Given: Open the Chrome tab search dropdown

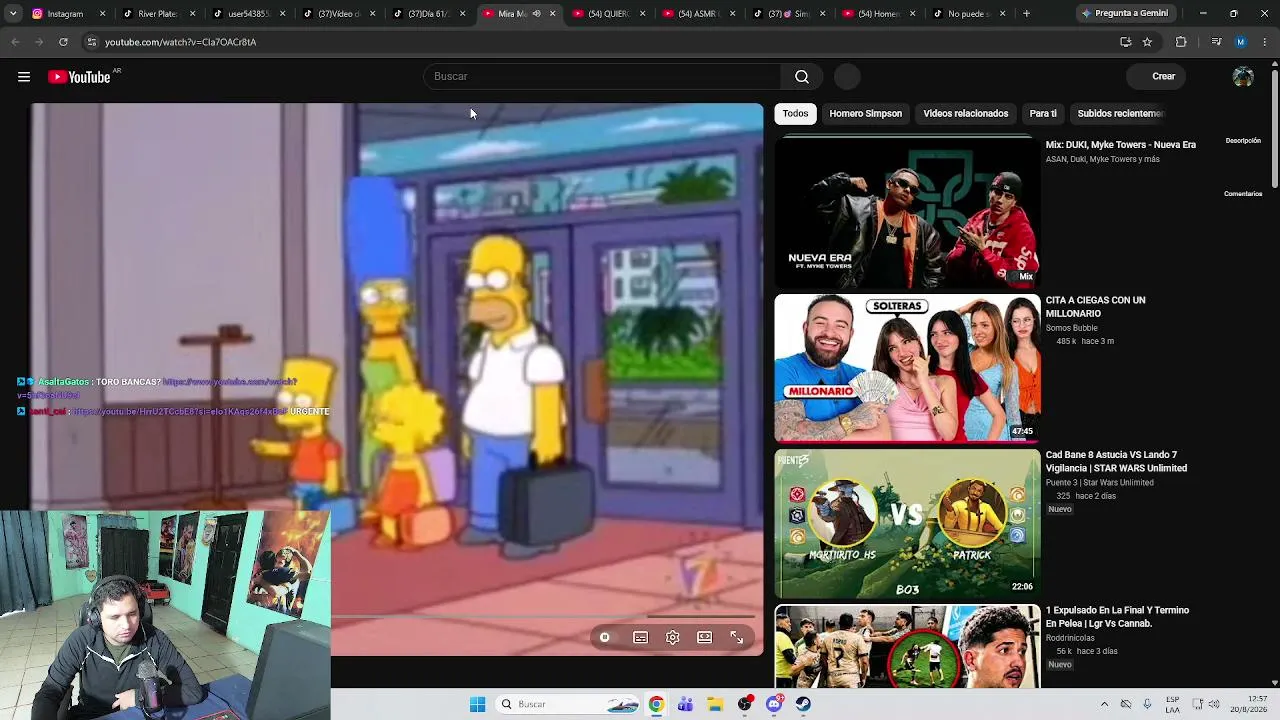Looking at the screenshot, I should (12, 14).
